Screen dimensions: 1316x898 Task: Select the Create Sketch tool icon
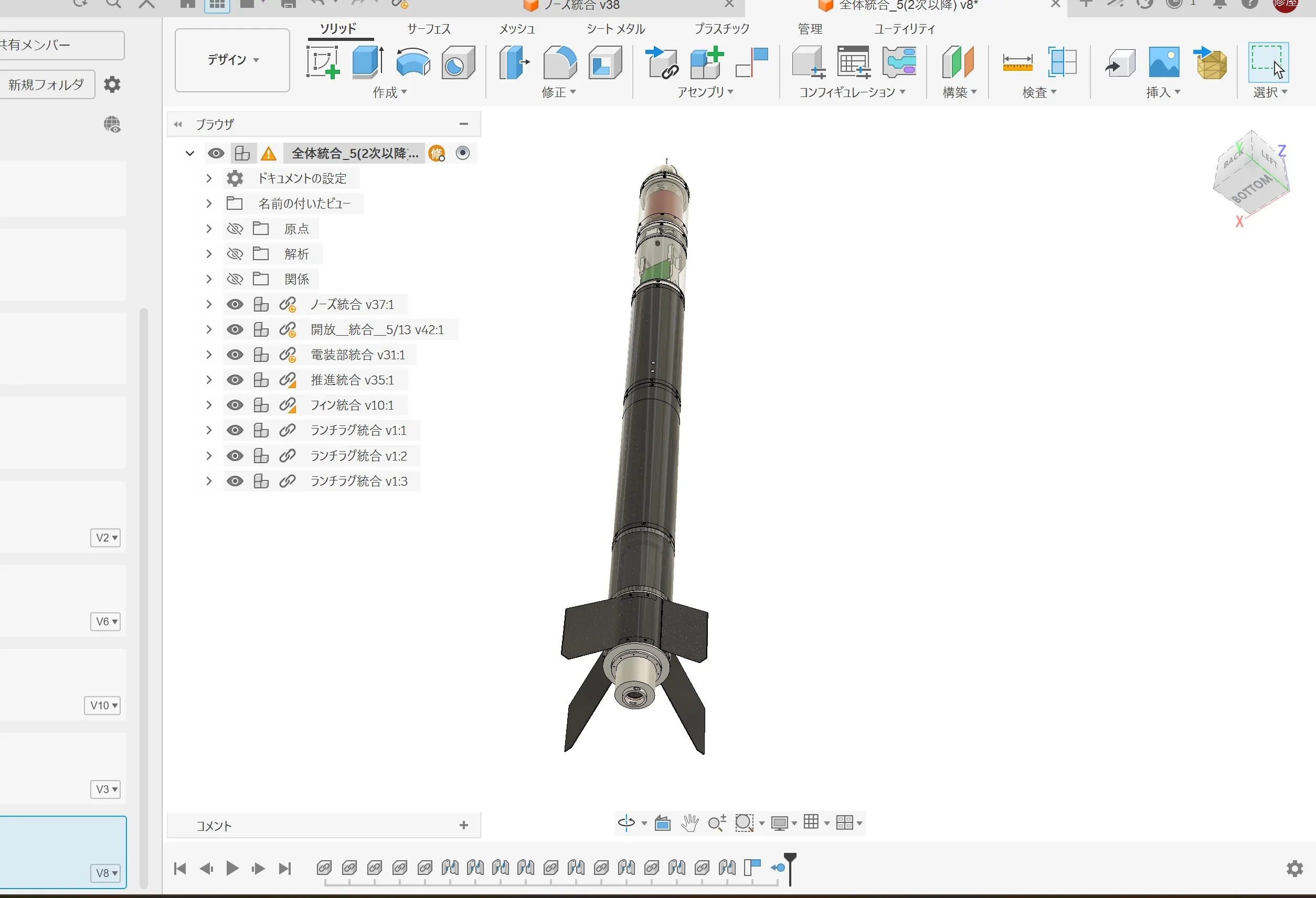pos(323,62)
